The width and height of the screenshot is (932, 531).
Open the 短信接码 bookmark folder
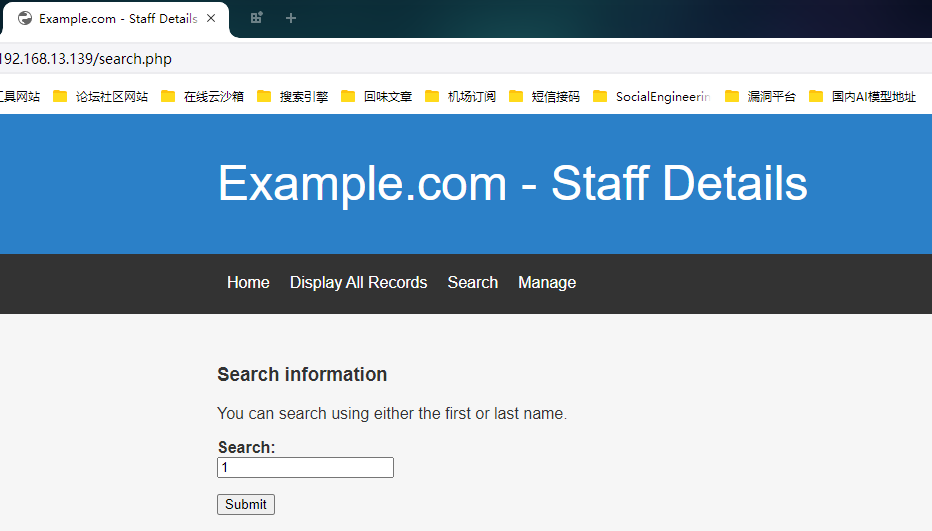(544, 96)
